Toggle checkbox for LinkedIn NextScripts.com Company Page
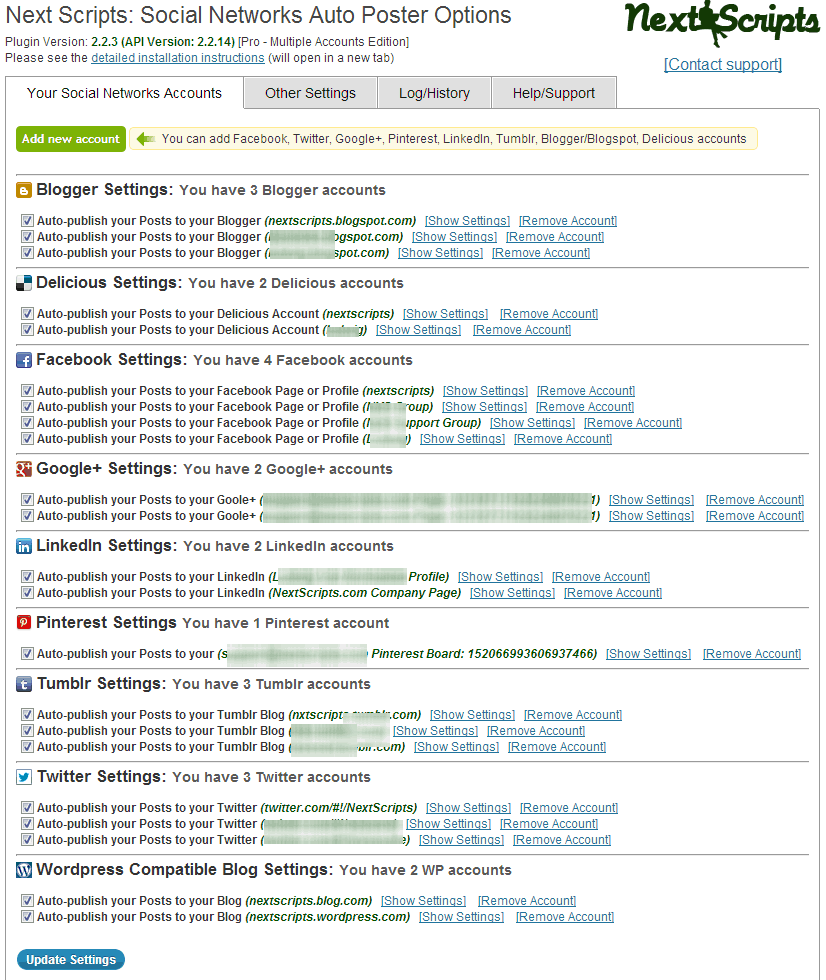Viewport: 826px width, 980px height. (27, 592)
